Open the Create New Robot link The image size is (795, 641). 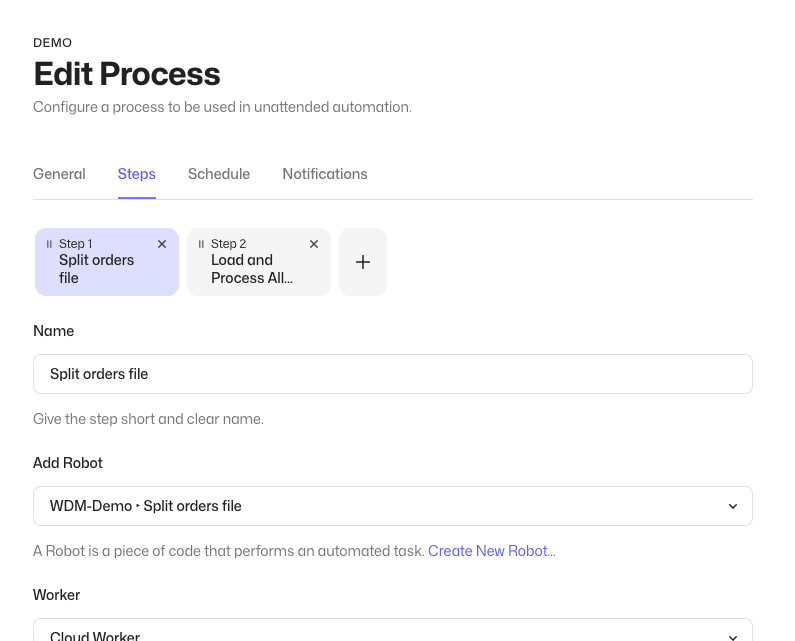click(492, 551)
